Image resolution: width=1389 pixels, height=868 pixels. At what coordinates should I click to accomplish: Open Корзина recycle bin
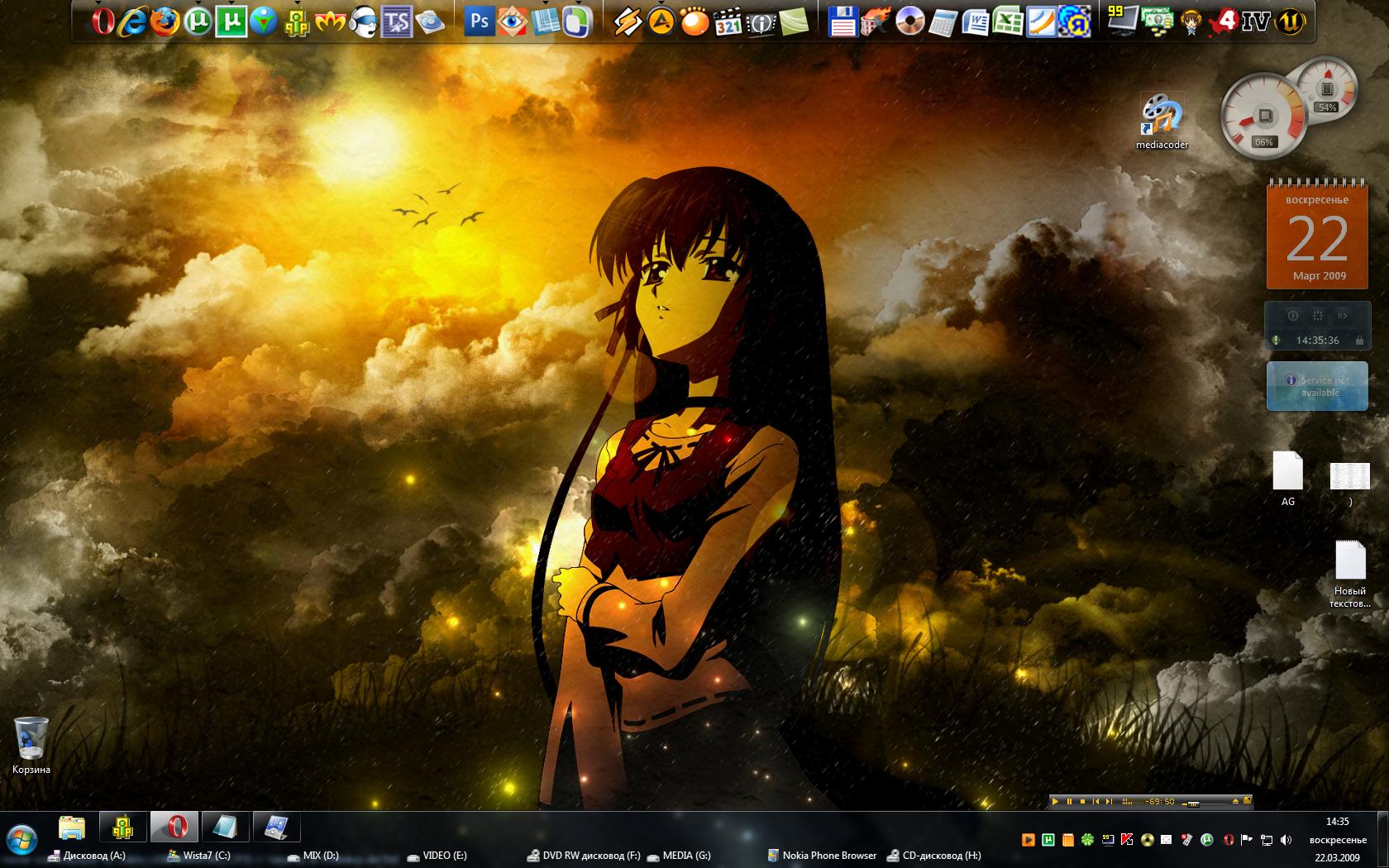tap(31, 745)
